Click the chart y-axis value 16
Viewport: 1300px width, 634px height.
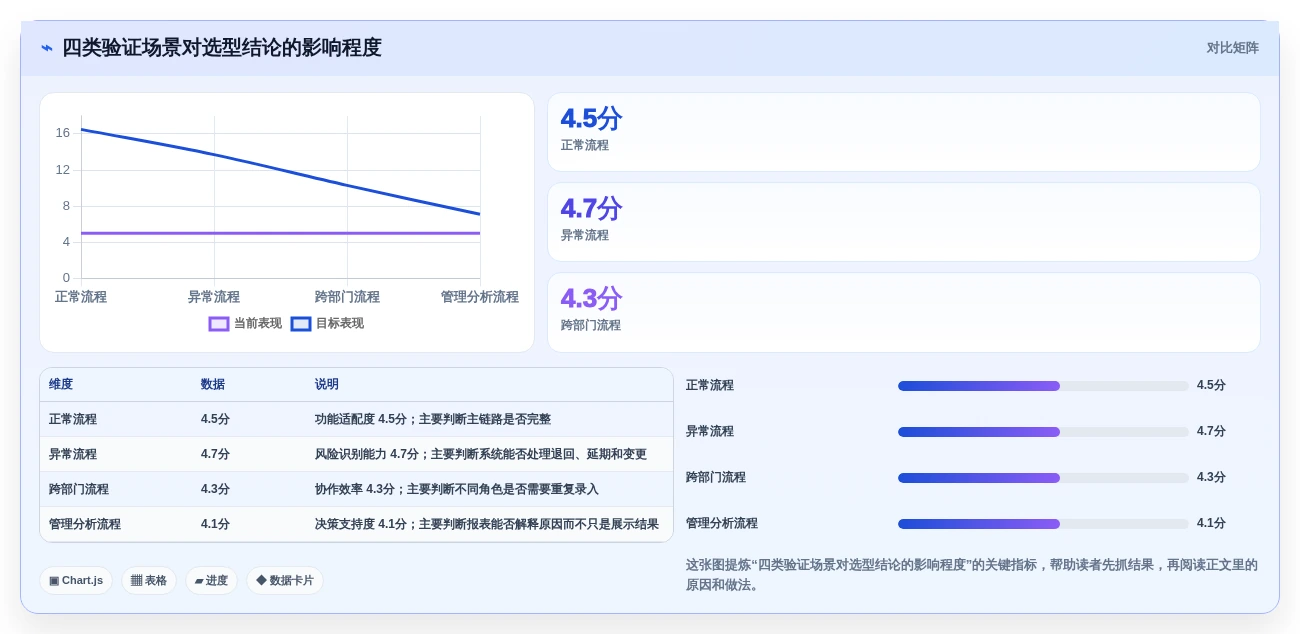[x=63, y=133]
